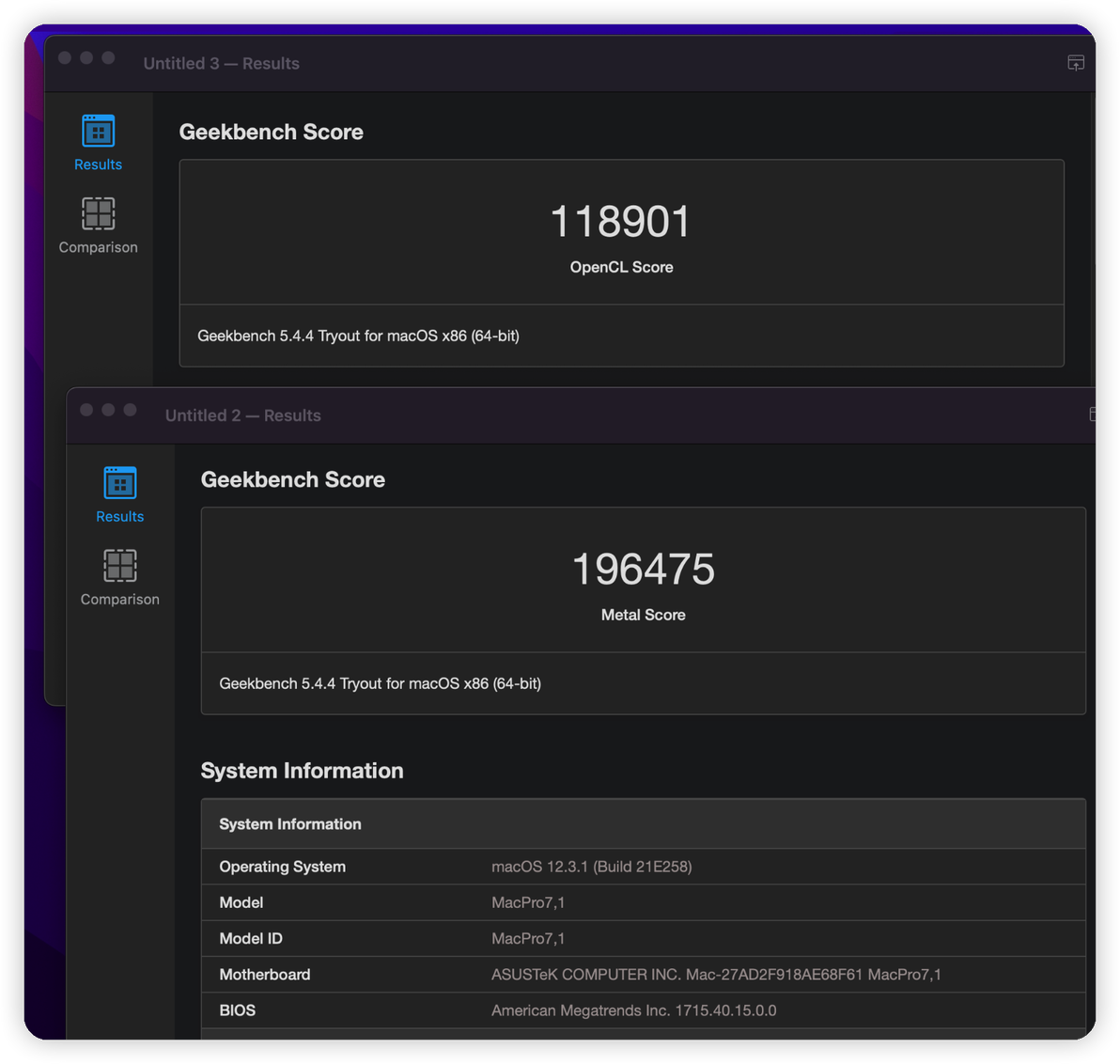Close the Untitled 2 Results window
Image resolution: width=1120 pixels, height=1064 pixels.
(86, 410)
